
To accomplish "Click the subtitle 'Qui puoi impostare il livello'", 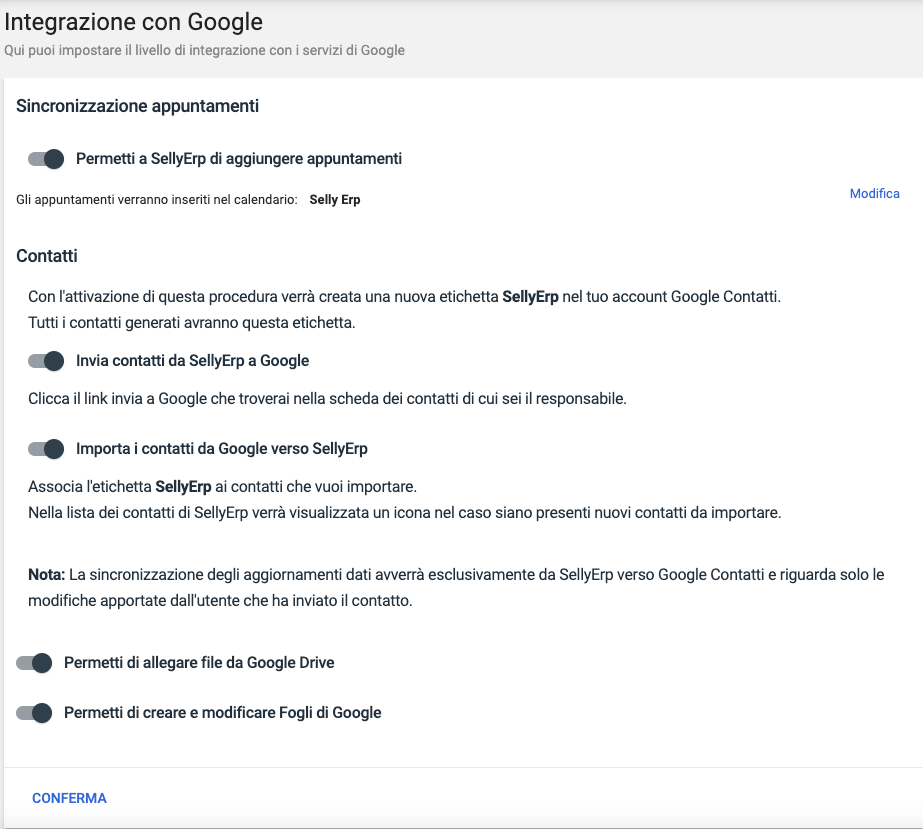I will coord(205,50).
